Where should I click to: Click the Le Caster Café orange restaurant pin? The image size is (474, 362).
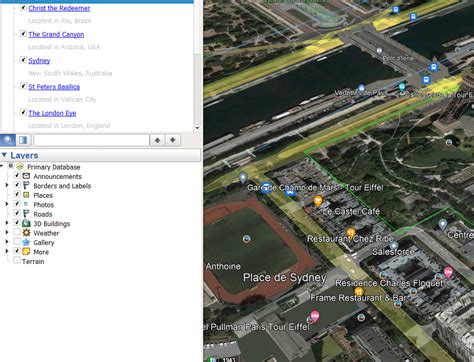coord(318,201)
